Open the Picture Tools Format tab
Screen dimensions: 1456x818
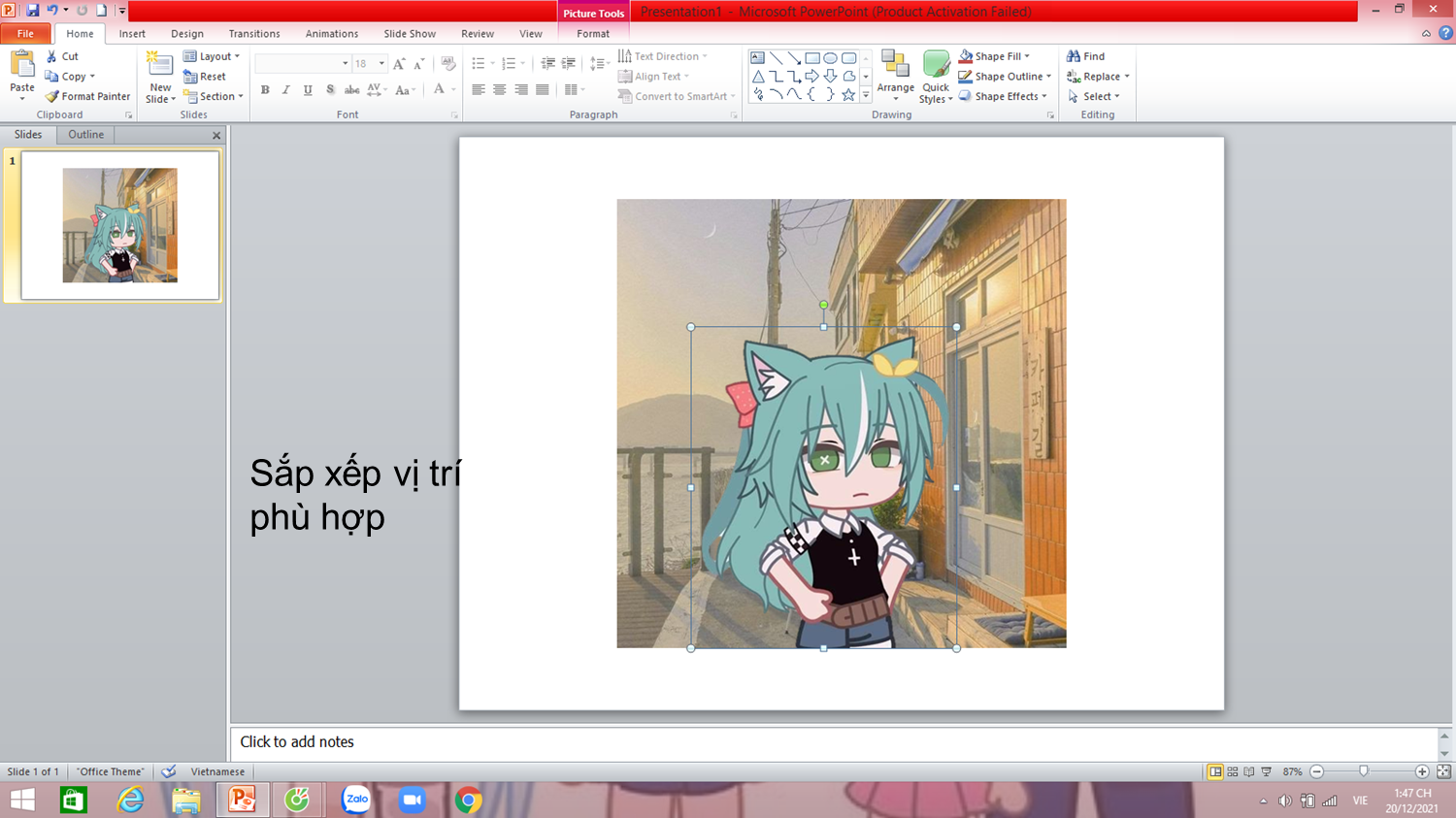[593, 33]
